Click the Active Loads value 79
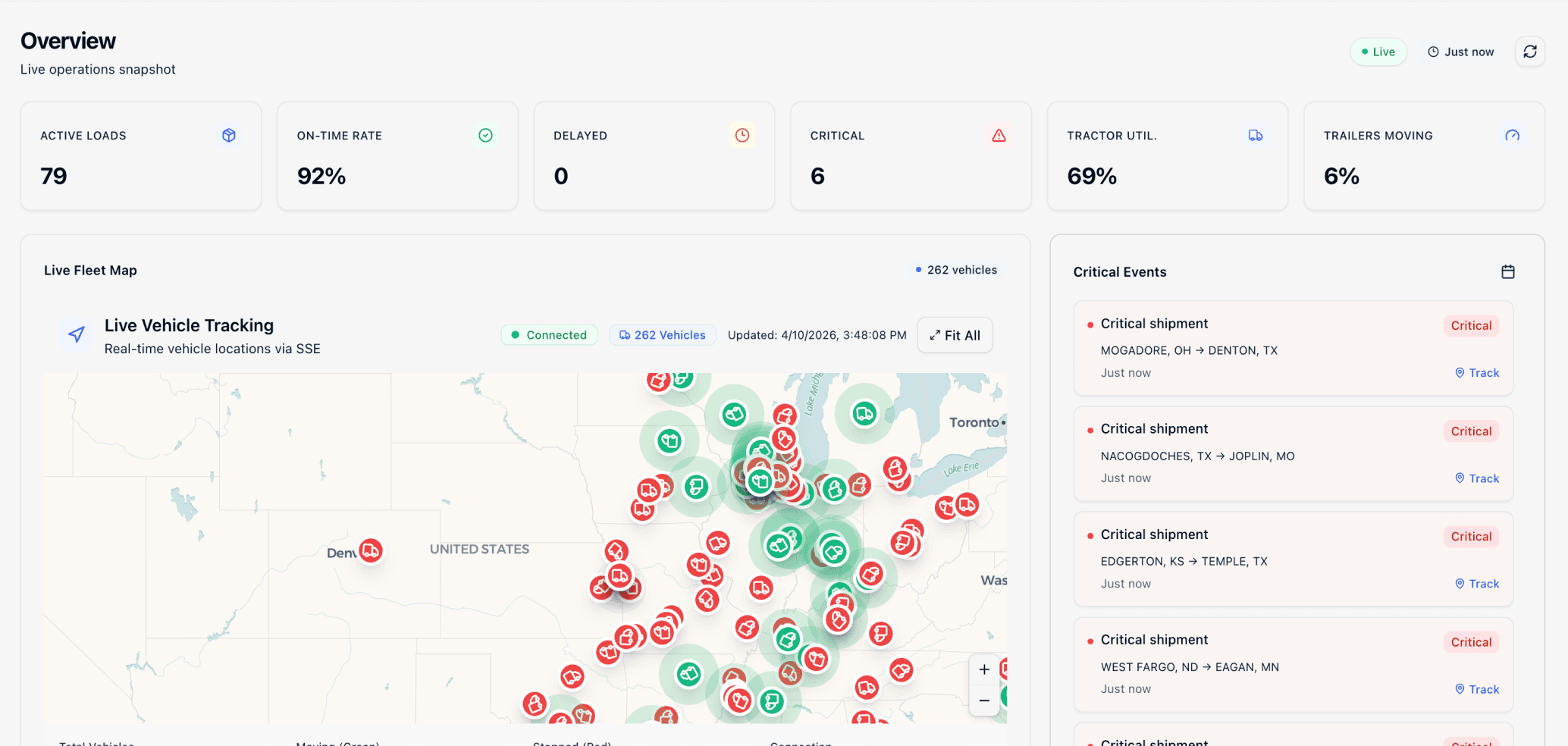1568x746 pixels. pos(54,176)
